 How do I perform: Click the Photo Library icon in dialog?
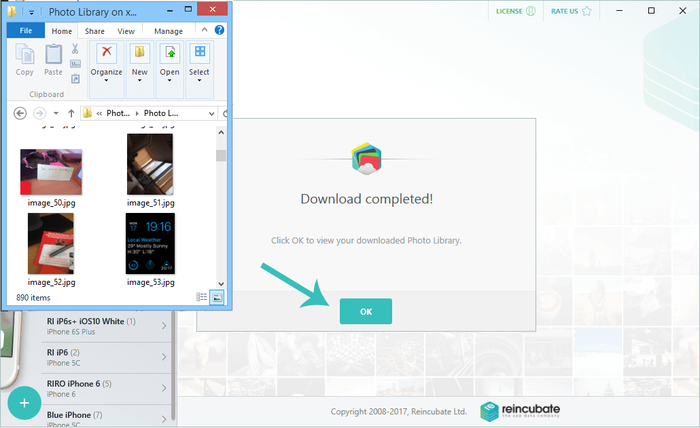pos(366,158)
